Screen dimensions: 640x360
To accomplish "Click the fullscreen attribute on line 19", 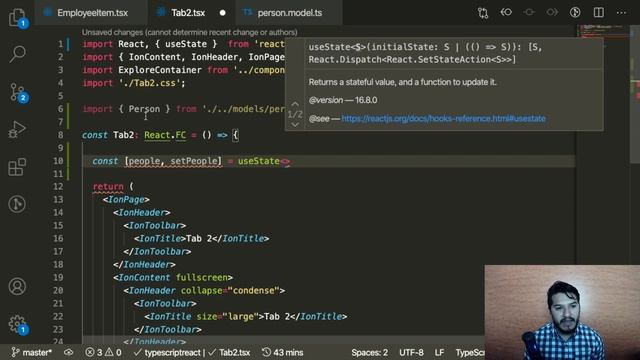I will click(202, 278).
